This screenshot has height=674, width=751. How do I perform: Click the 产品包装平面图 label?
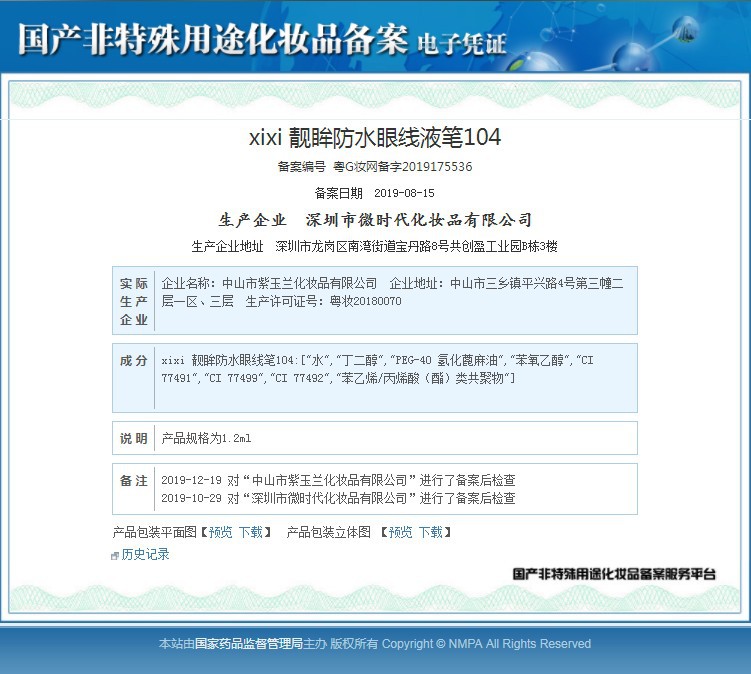tap(155, 532)
